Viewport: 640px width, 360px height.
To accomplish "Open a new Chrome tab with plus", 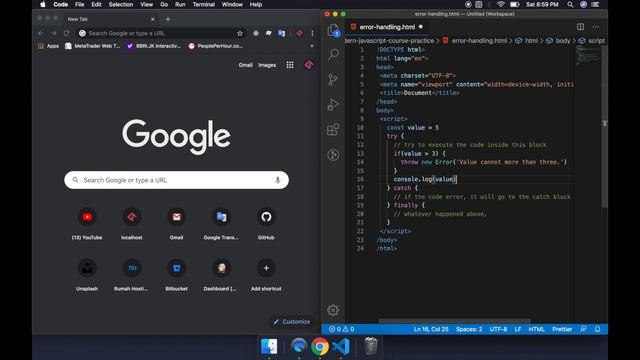I will tap(168, 19).
